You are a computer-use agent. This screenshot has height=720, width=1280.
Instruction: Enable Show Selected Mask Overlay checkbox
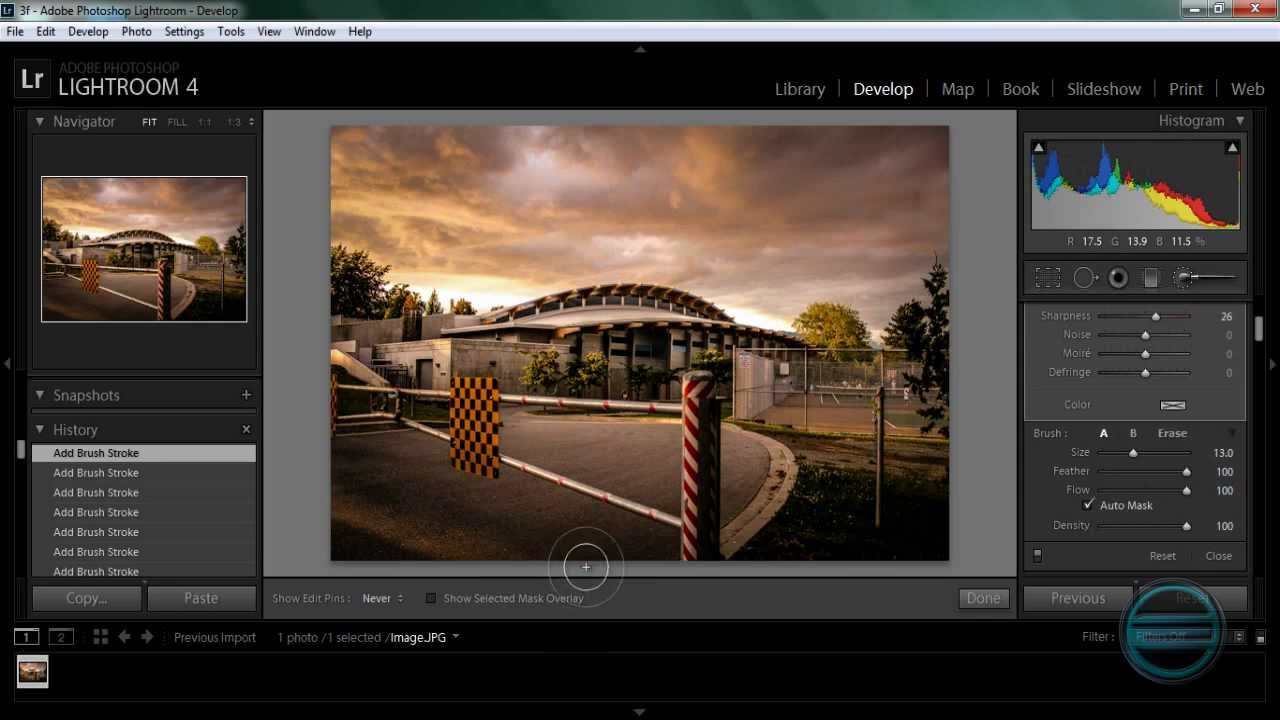(x=431, y=598)
